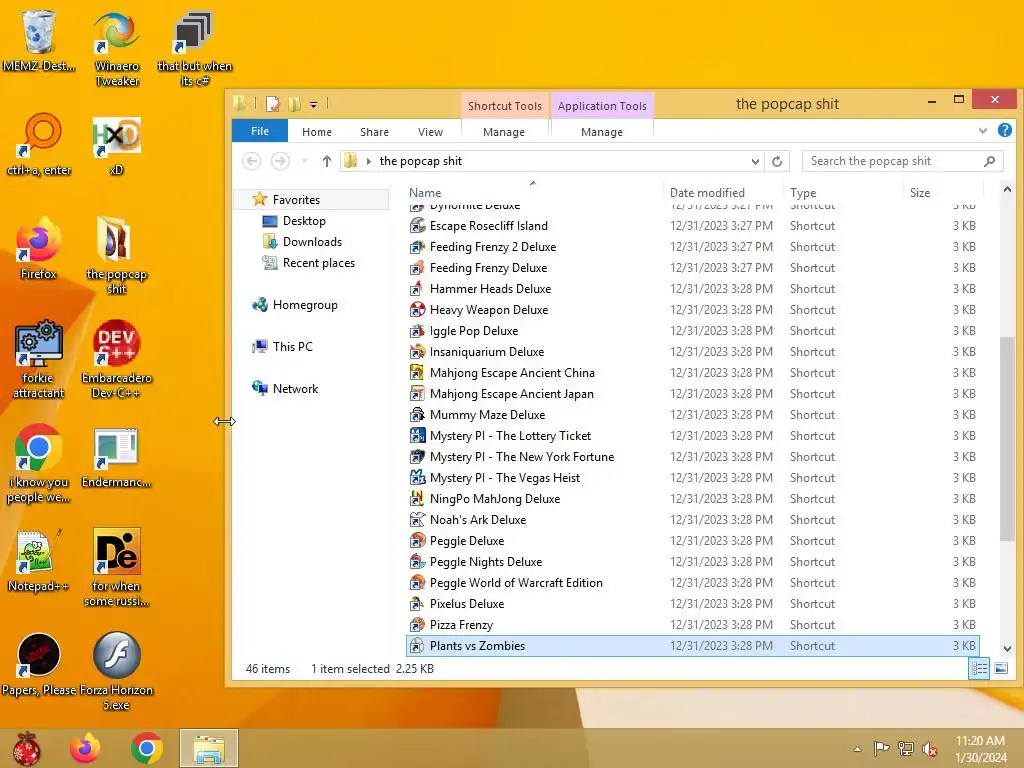
Task: Open the File tab
Action: (260, 131)
